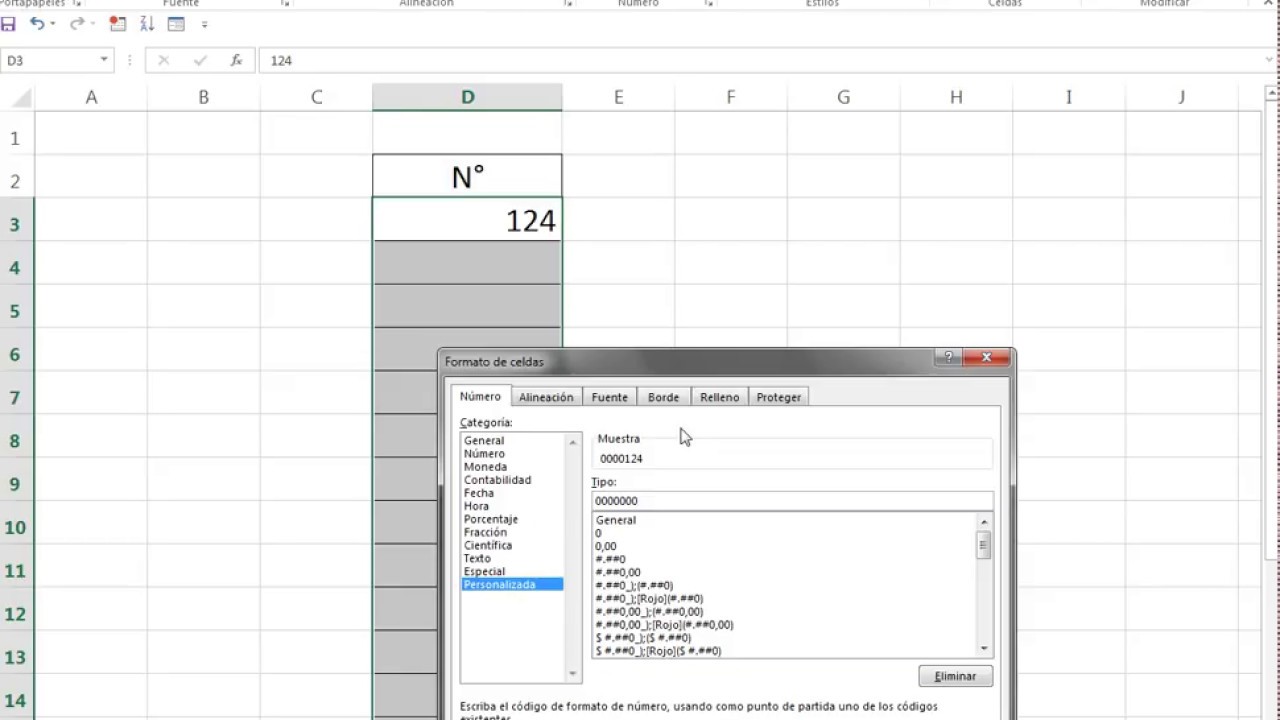Open the Alineación group dialog launcher
This screenshot has height=720, width=1280.
coord(568,4)
